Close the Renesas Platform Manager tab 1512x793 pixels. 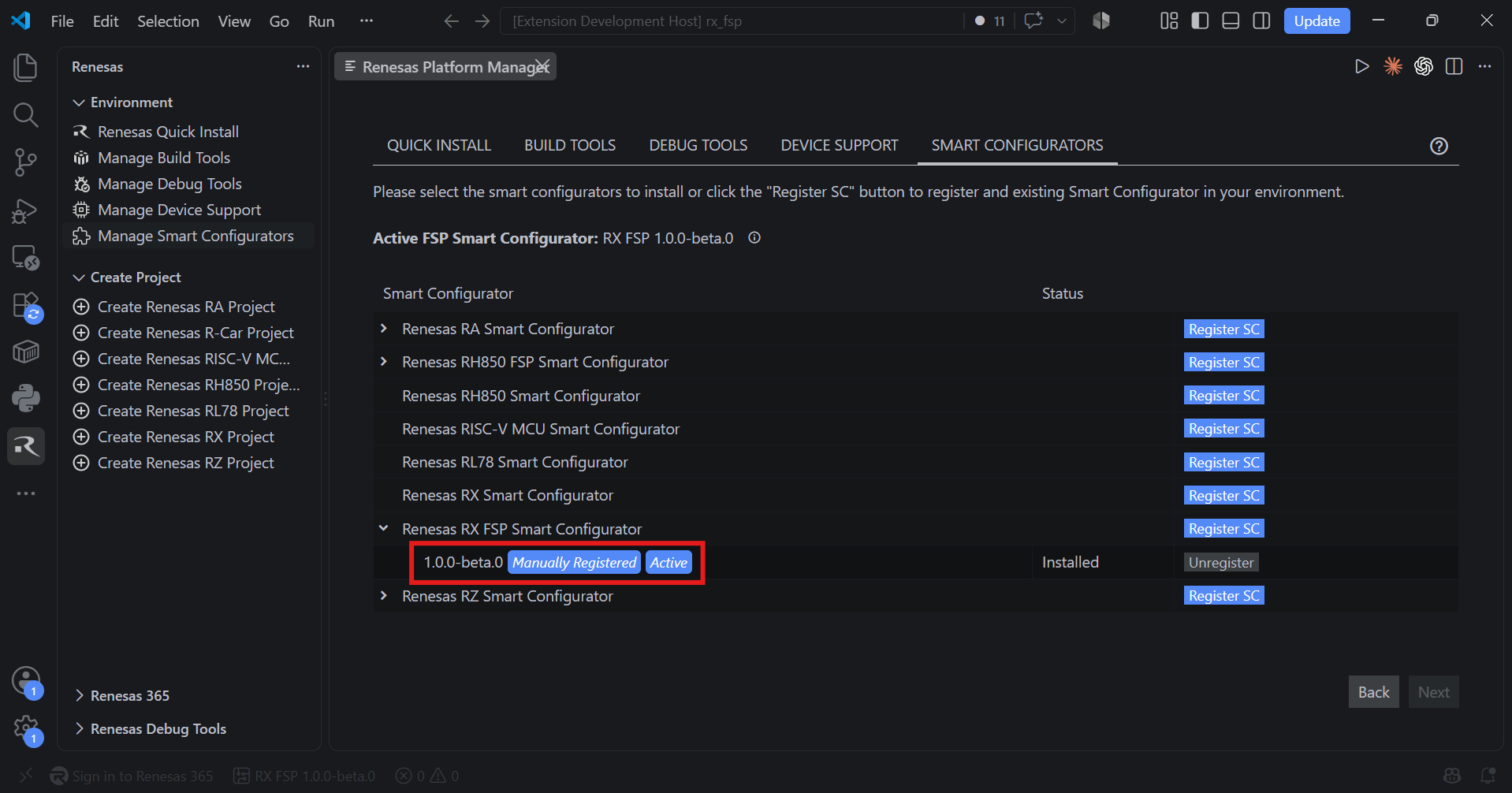pyautogui.click(x=542, y=67)
